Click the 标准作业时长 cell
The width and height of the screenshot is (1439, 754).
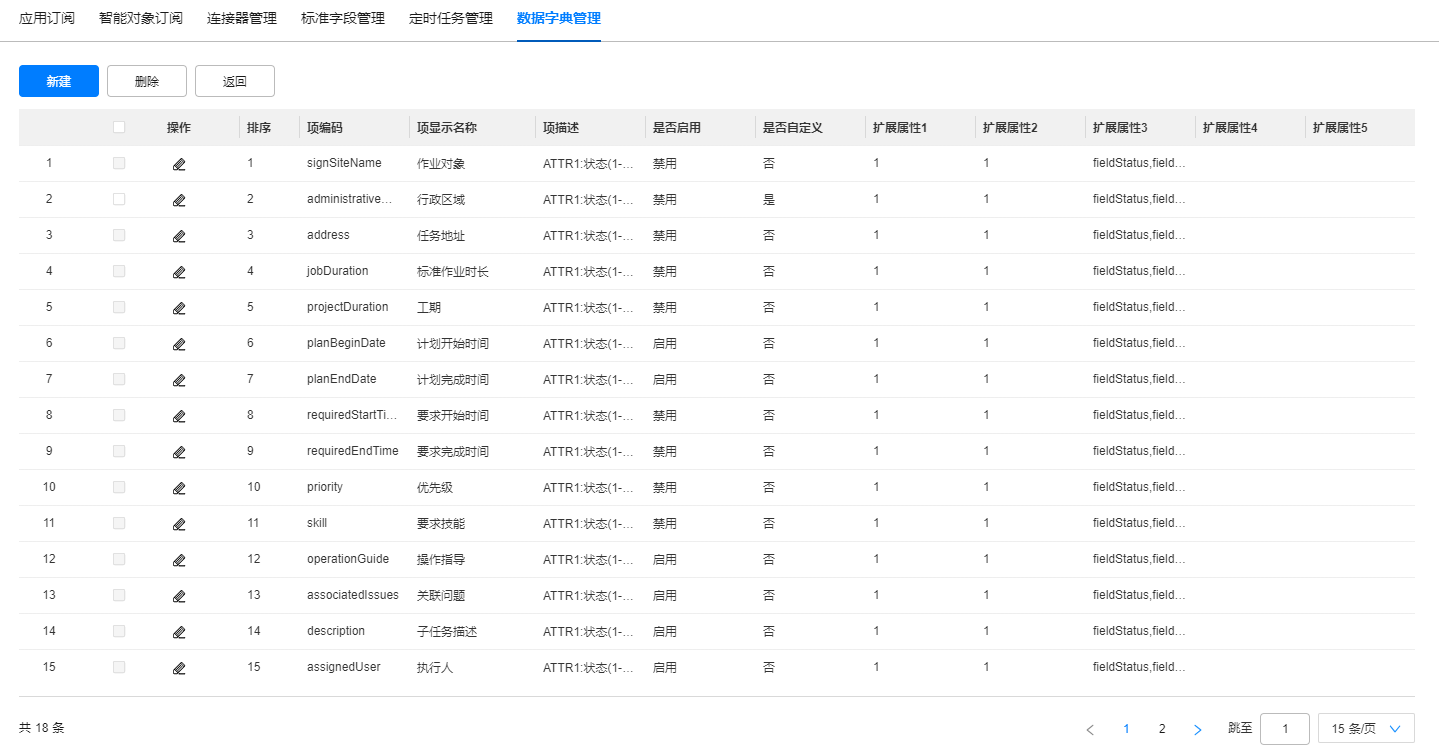coord(453,272)
